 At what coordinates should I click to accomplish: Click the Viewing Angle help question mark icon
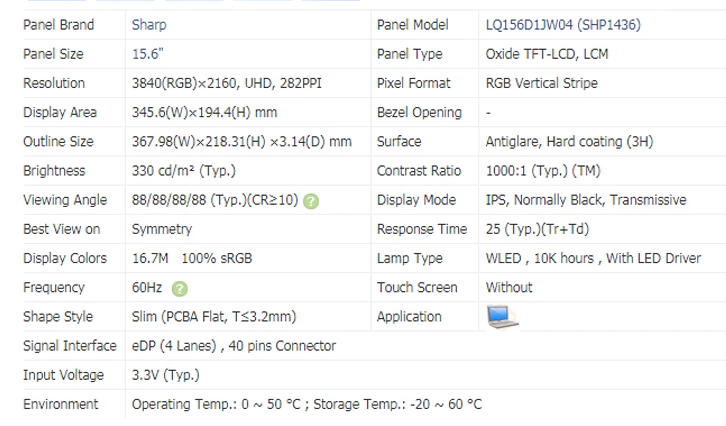click(x=311, y=201)
